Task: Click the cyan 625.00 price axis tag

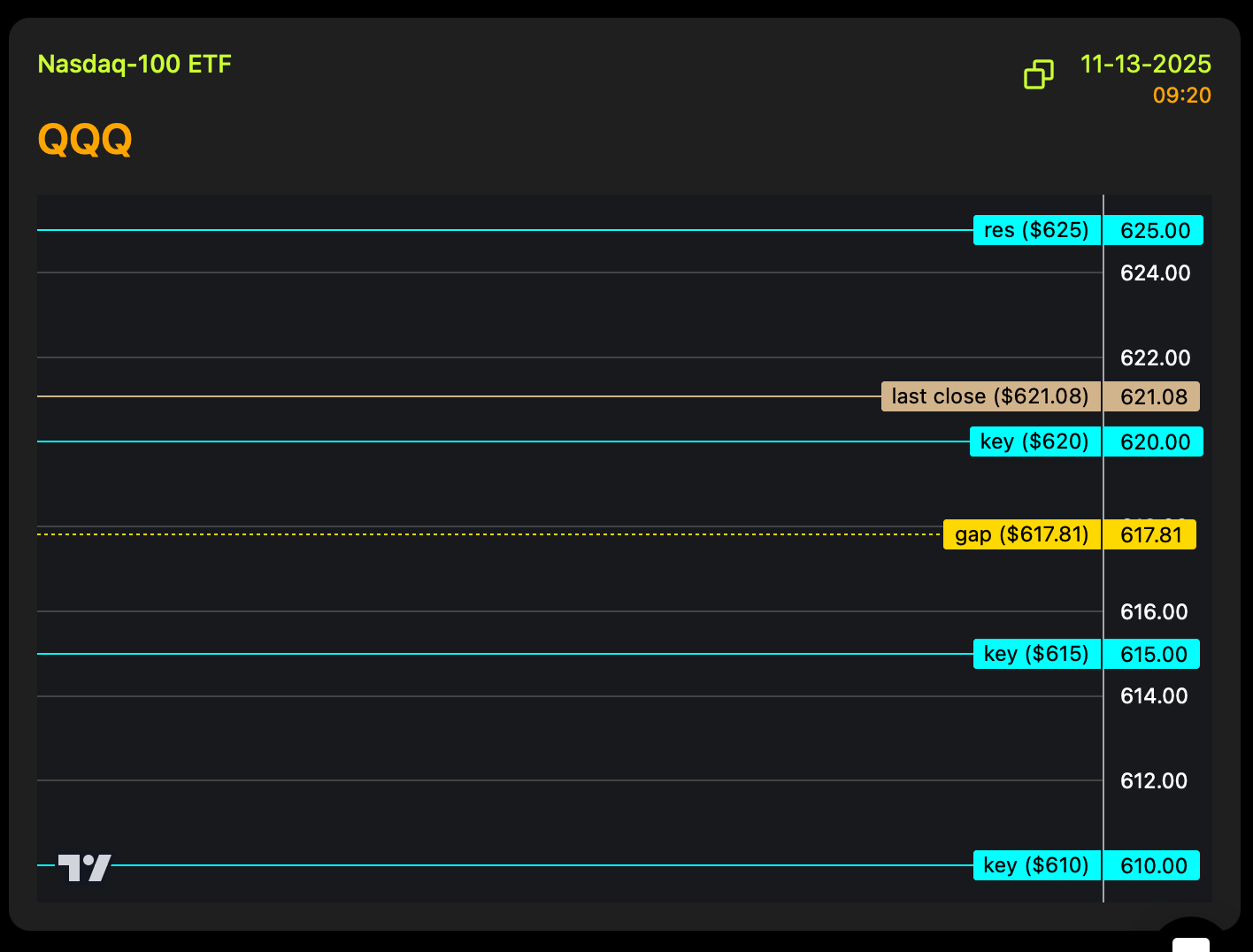Action: click(x=1154, y=231)
